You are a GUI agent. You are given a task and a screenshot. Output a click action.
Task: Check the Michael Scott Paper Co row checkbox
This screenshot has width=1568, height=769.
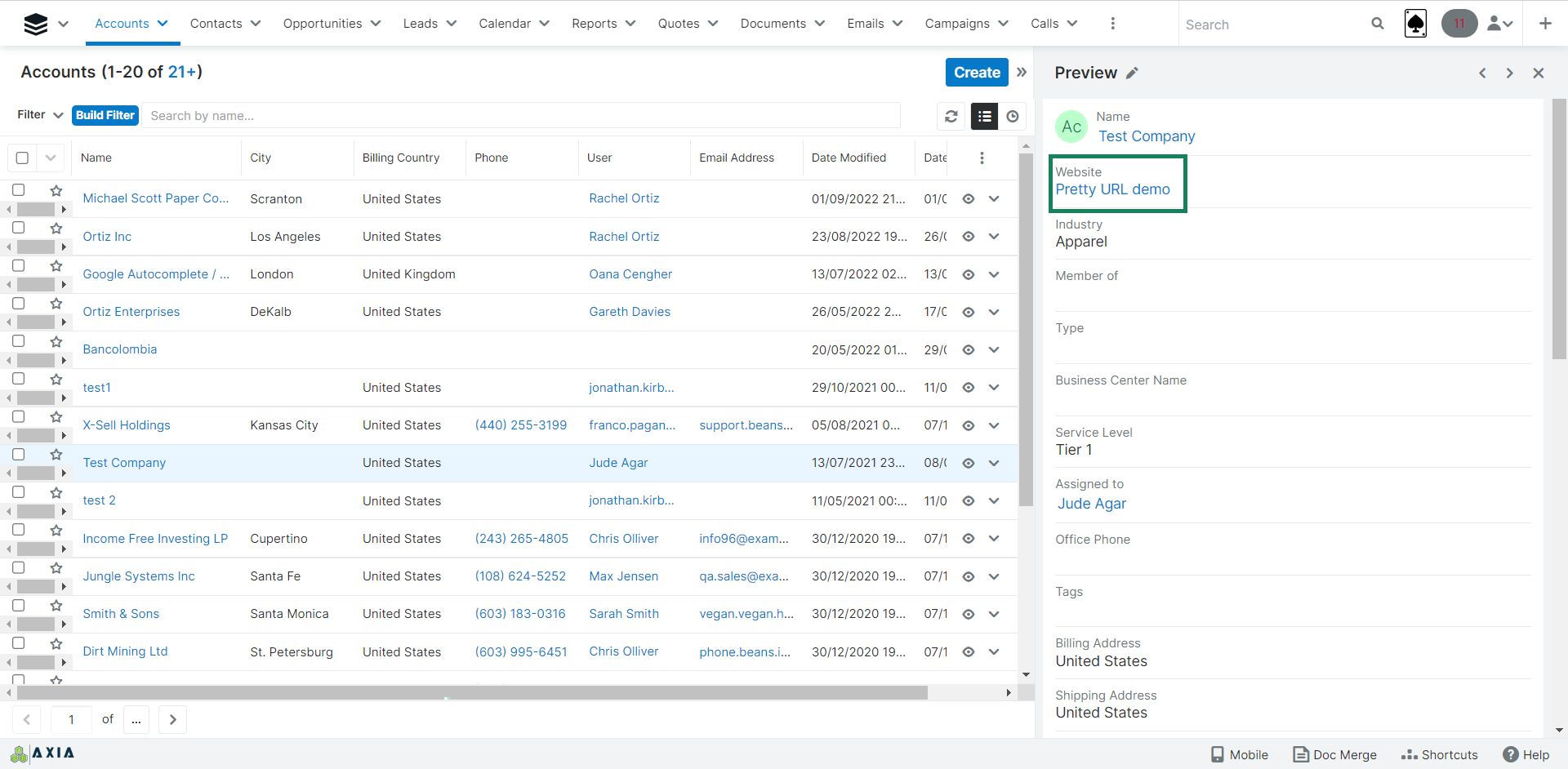tap(19, 190)
